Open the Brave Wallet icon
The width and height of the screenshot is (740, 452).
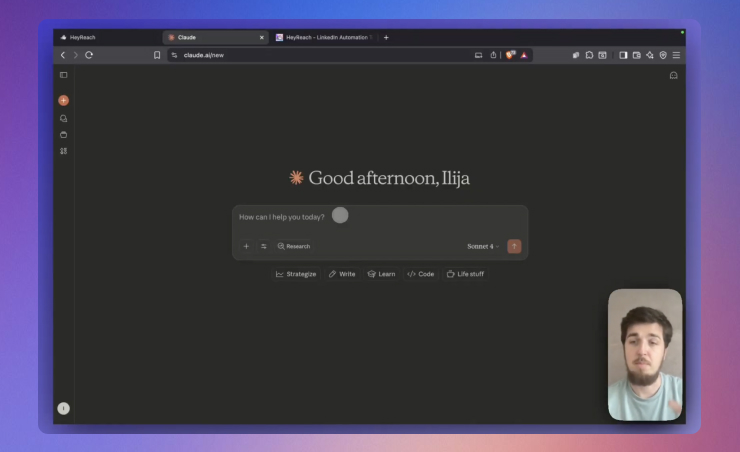[x=637, y=55]
